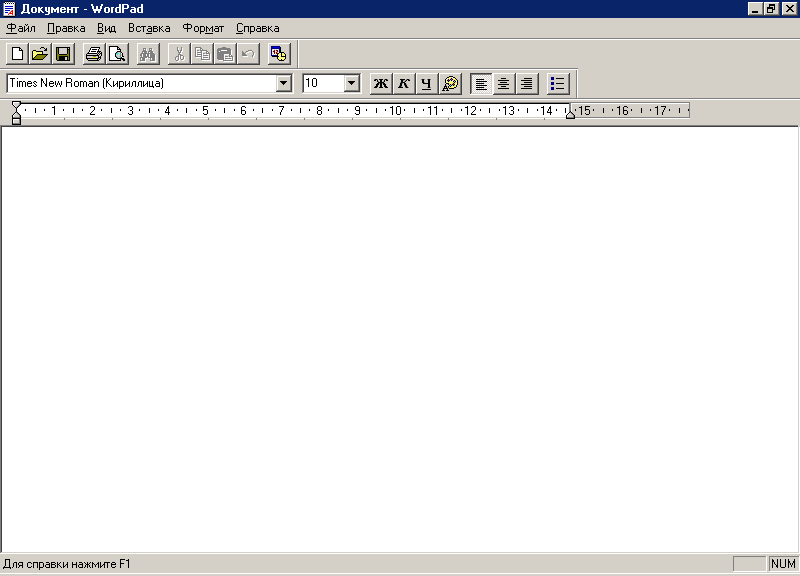Undo last action with the undo arrow

click(248, 54)
